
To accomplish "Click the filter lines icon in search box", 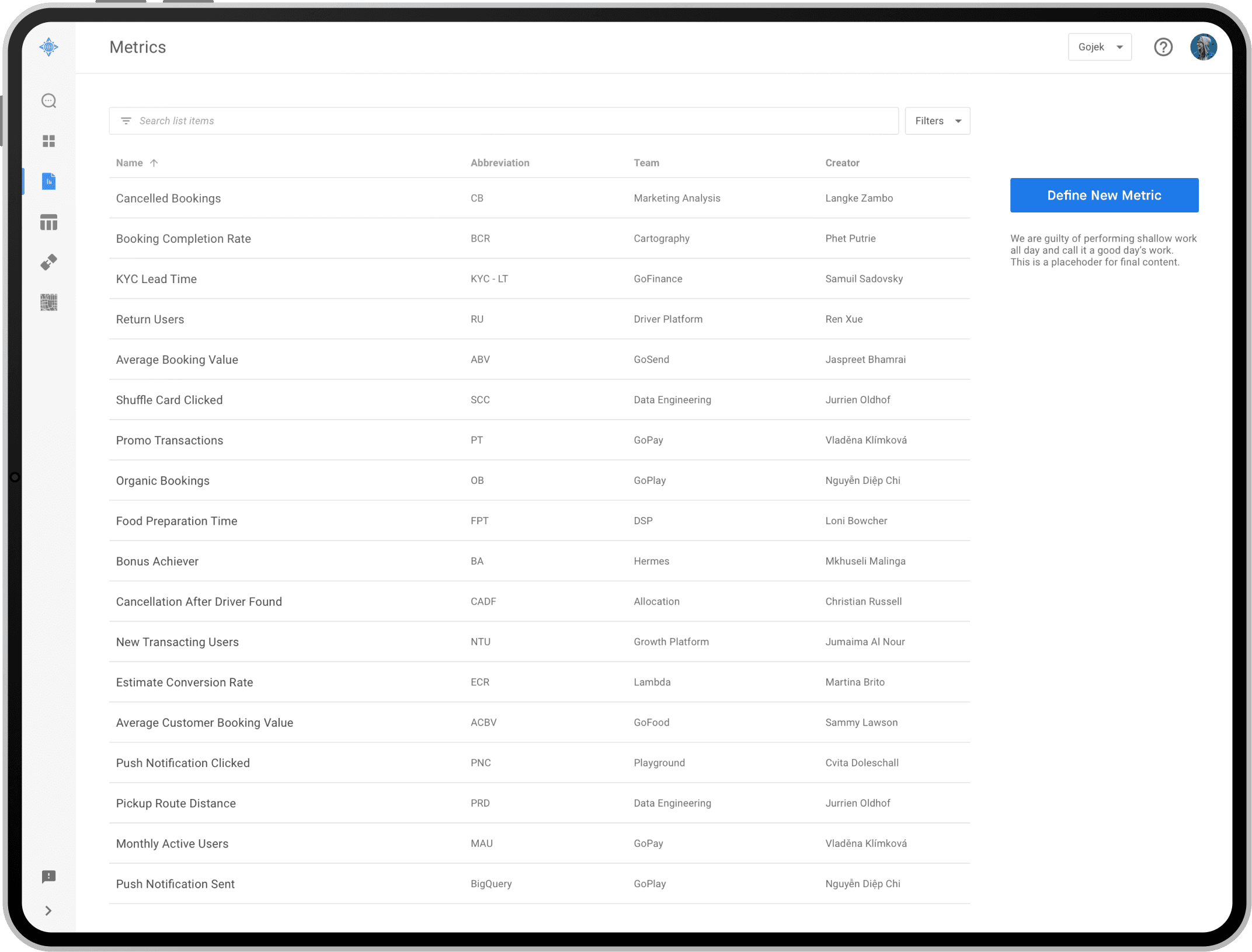I will [126, 121].
